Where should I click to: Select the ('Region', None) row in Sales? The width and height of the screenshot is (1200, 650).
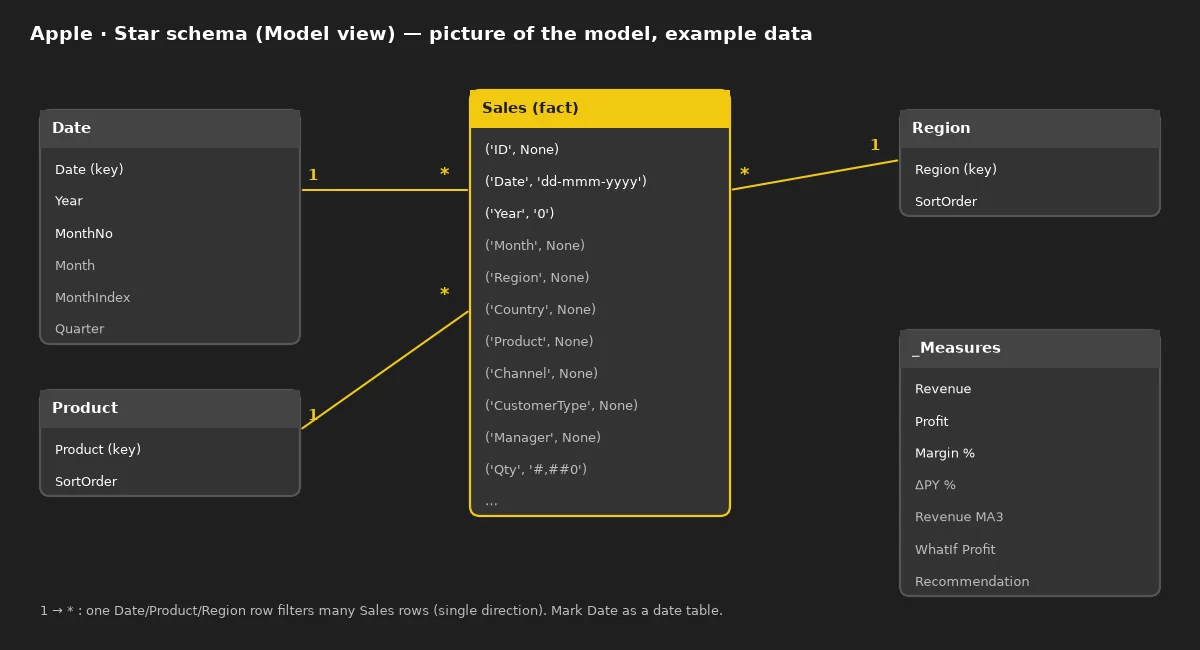[x=537, y=278]
